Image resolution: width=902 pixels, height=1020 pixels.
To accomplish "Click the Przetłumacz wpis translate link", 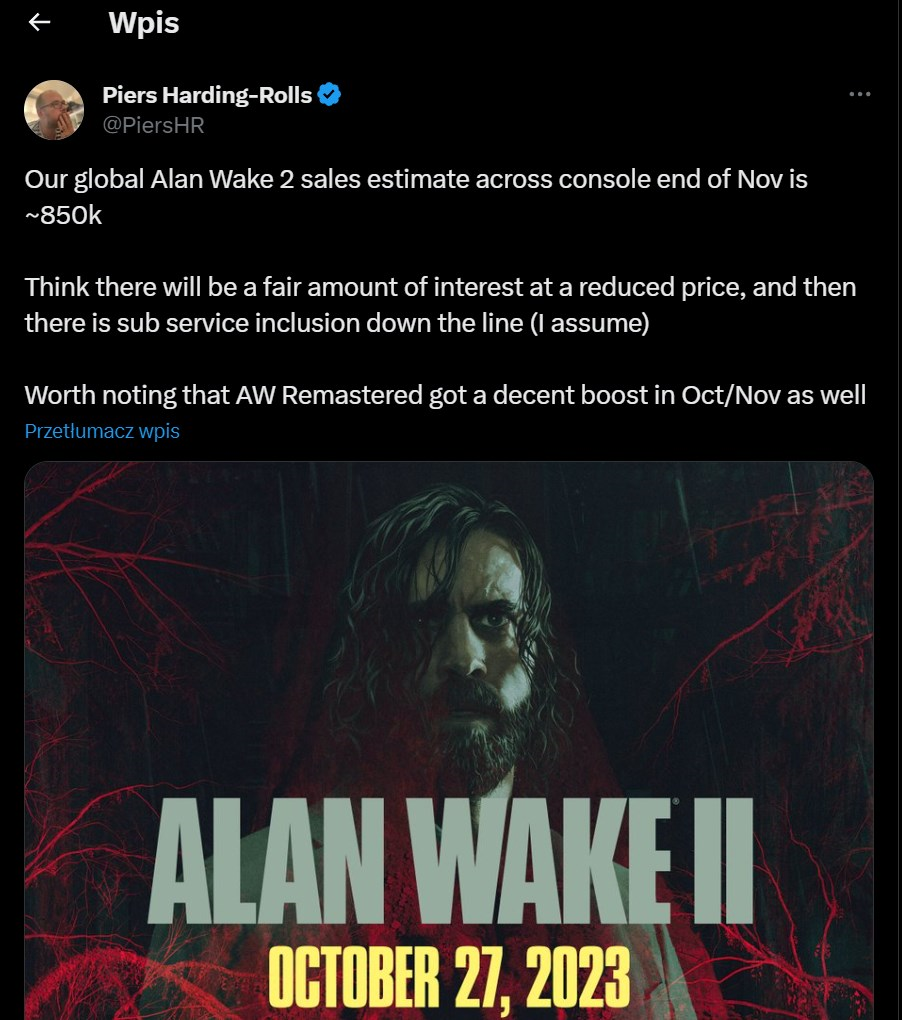I will pos(102,431).
